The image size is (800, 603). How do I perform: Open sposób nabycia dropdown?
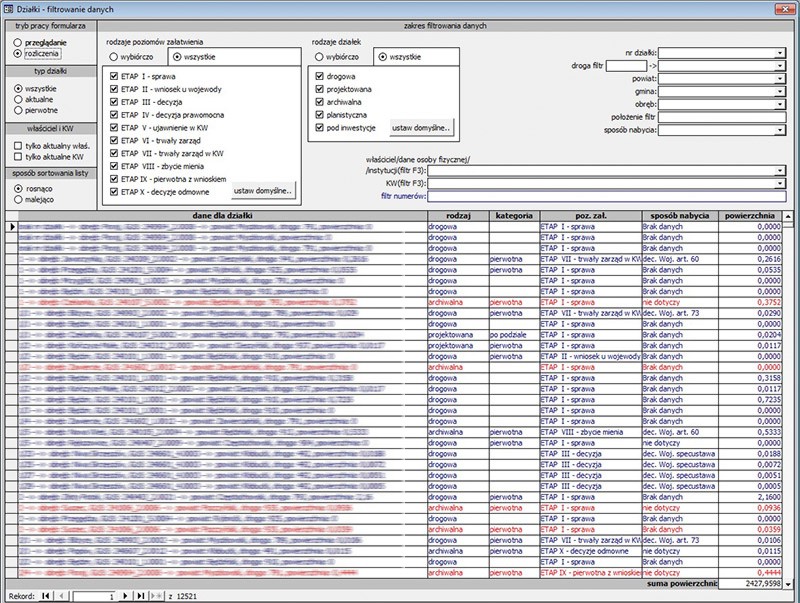[780, 130]
